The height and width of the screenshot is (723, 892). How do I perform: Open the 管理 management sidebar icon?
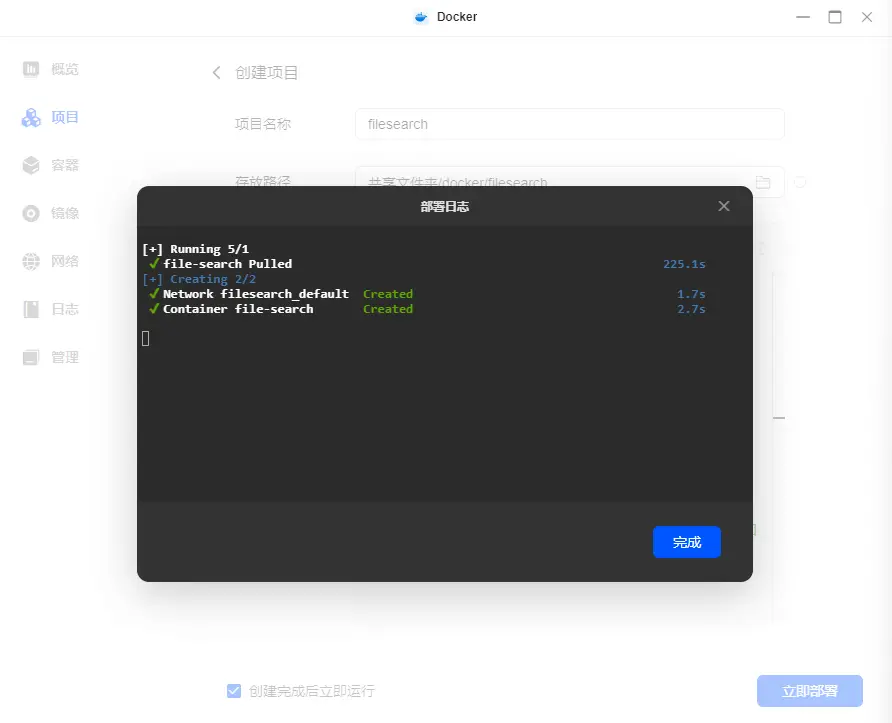point(31,357)
